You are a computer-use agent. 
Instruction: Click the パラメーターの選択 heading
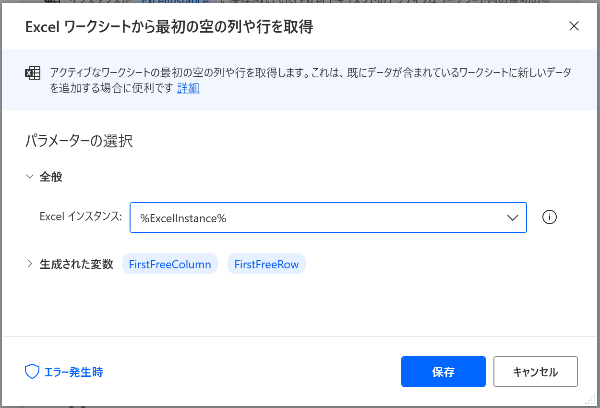pos(79,141)
